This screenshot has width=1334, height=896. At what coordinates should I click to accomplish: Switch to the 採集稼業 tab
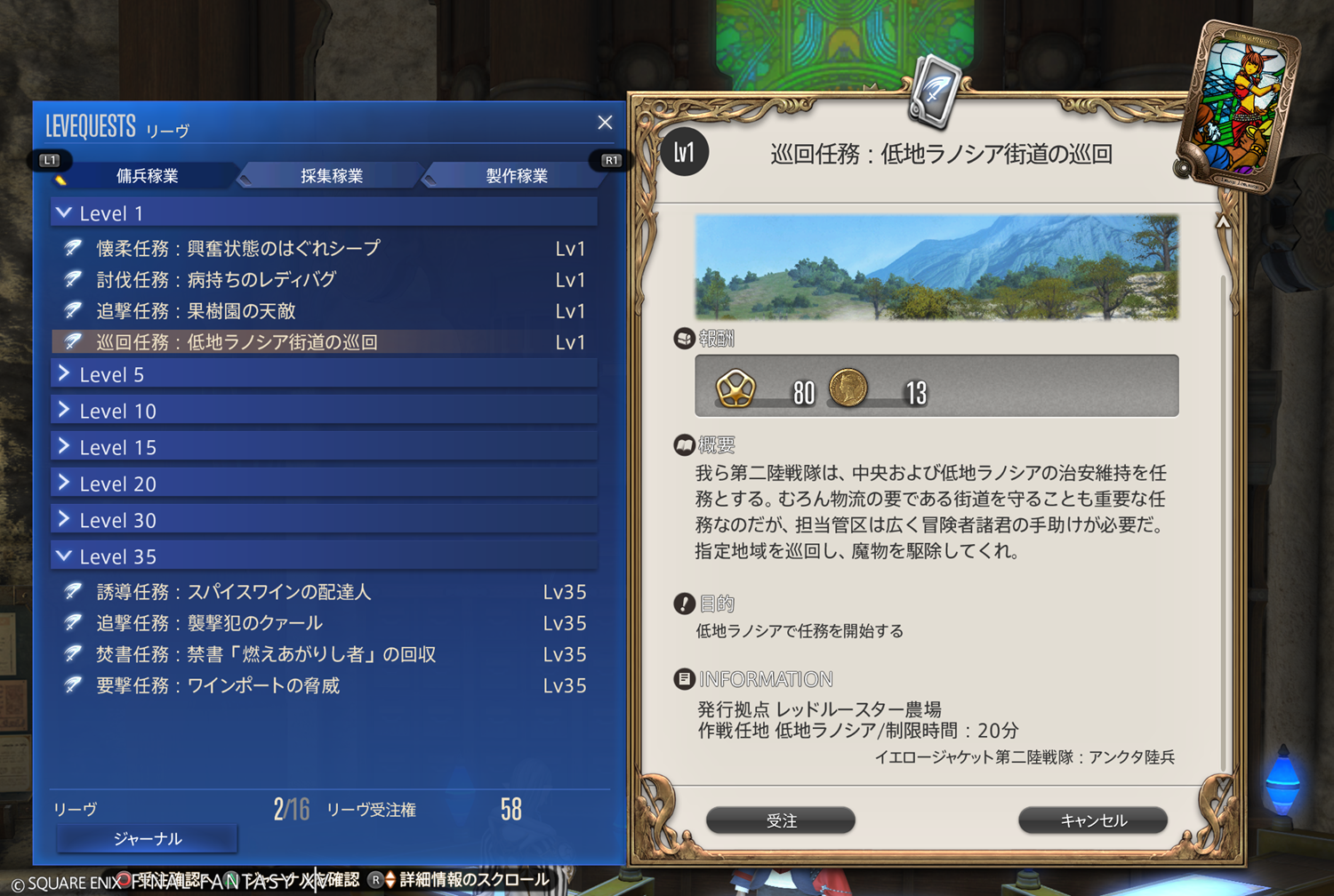(x=331, y=175)
